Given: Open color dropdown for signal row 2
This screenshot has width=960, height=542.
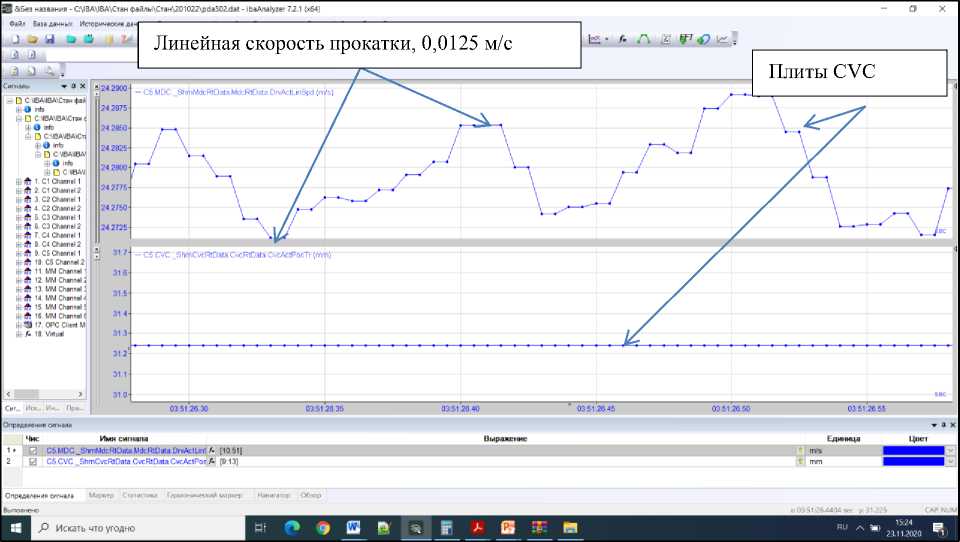Looking at the screenshot, I should (950, 461).
